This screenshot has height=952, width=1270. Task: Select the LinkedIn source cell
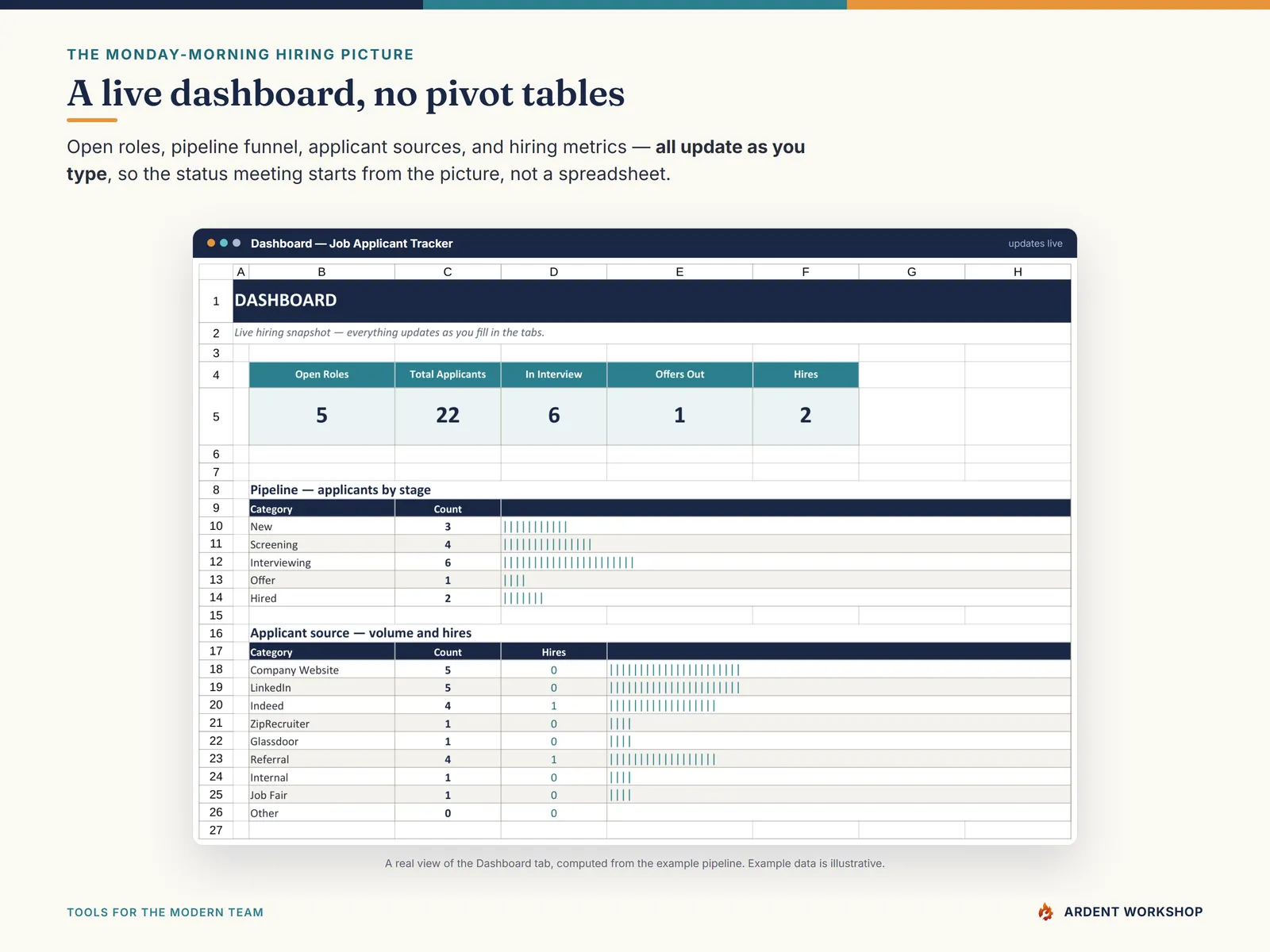[x=321, y=688]
